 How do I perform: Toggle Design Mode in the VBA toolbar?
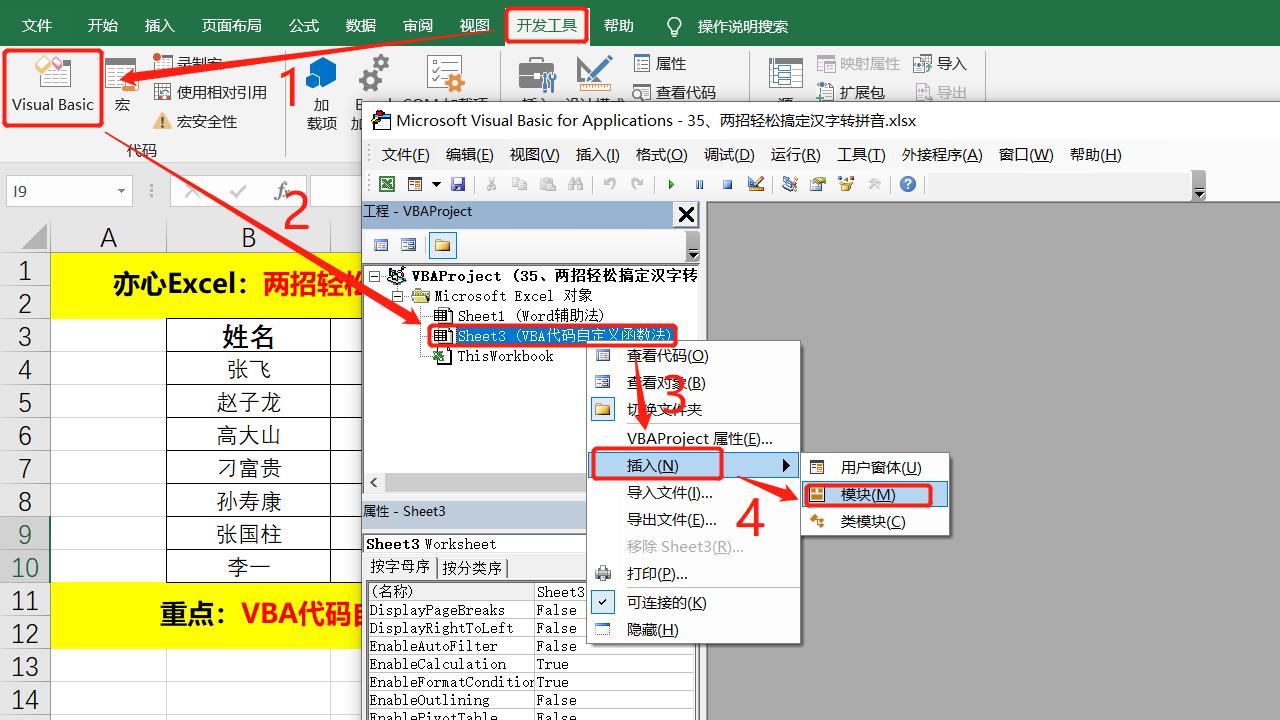(753, 184)
